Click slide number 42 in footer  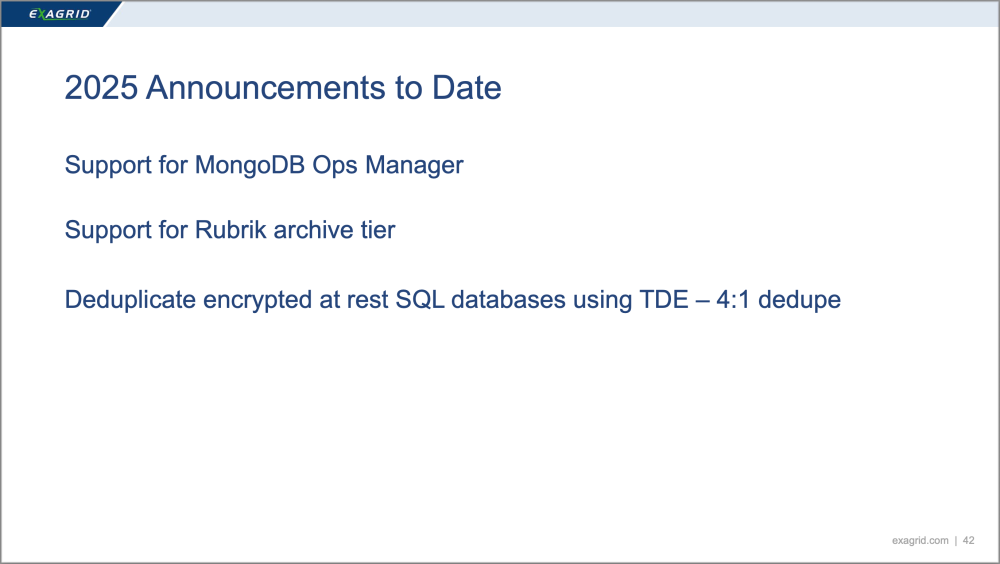(x=969, y=541)
